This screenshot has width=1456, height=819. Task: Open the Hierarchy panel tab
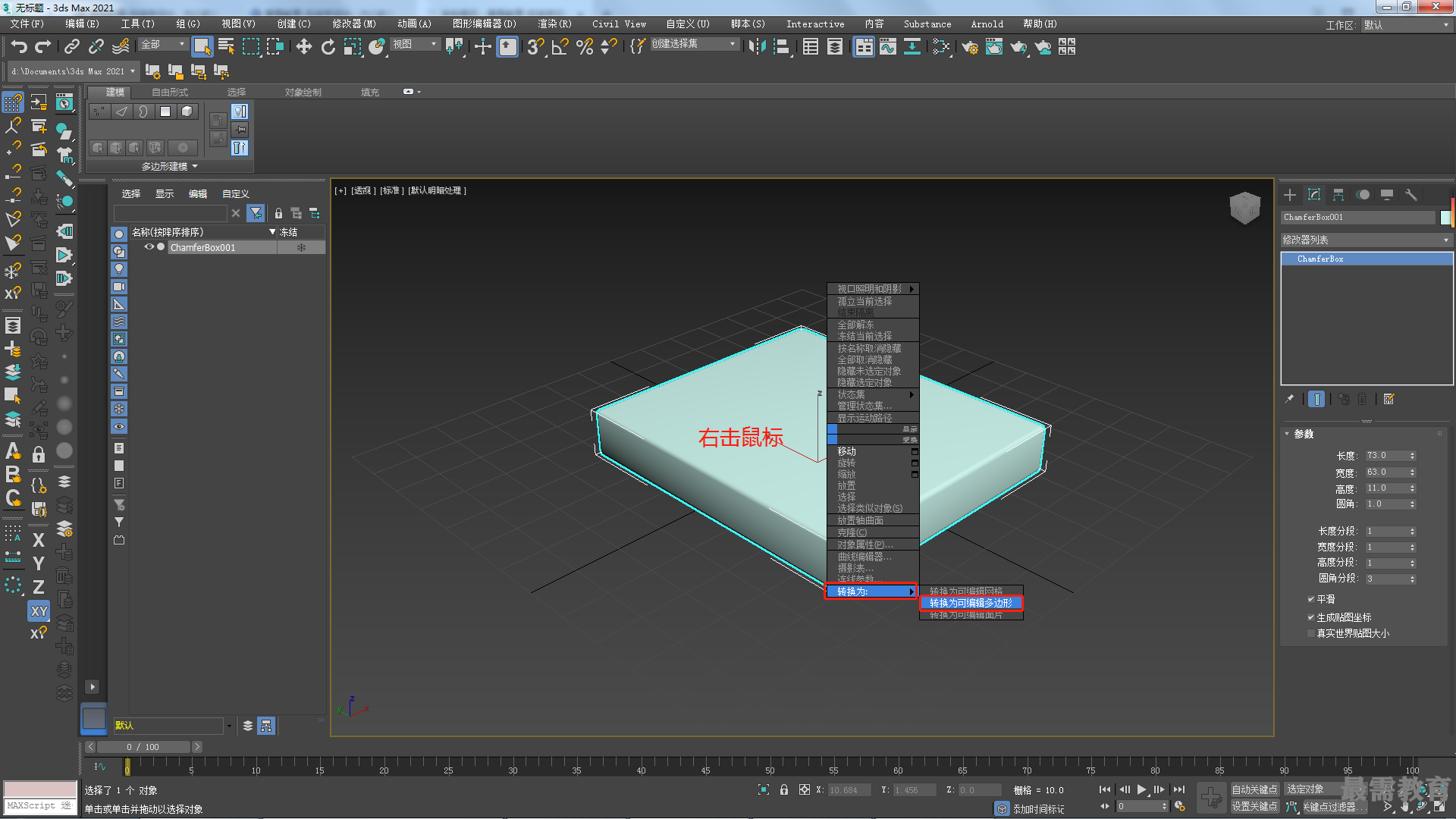click(1338, 195)
